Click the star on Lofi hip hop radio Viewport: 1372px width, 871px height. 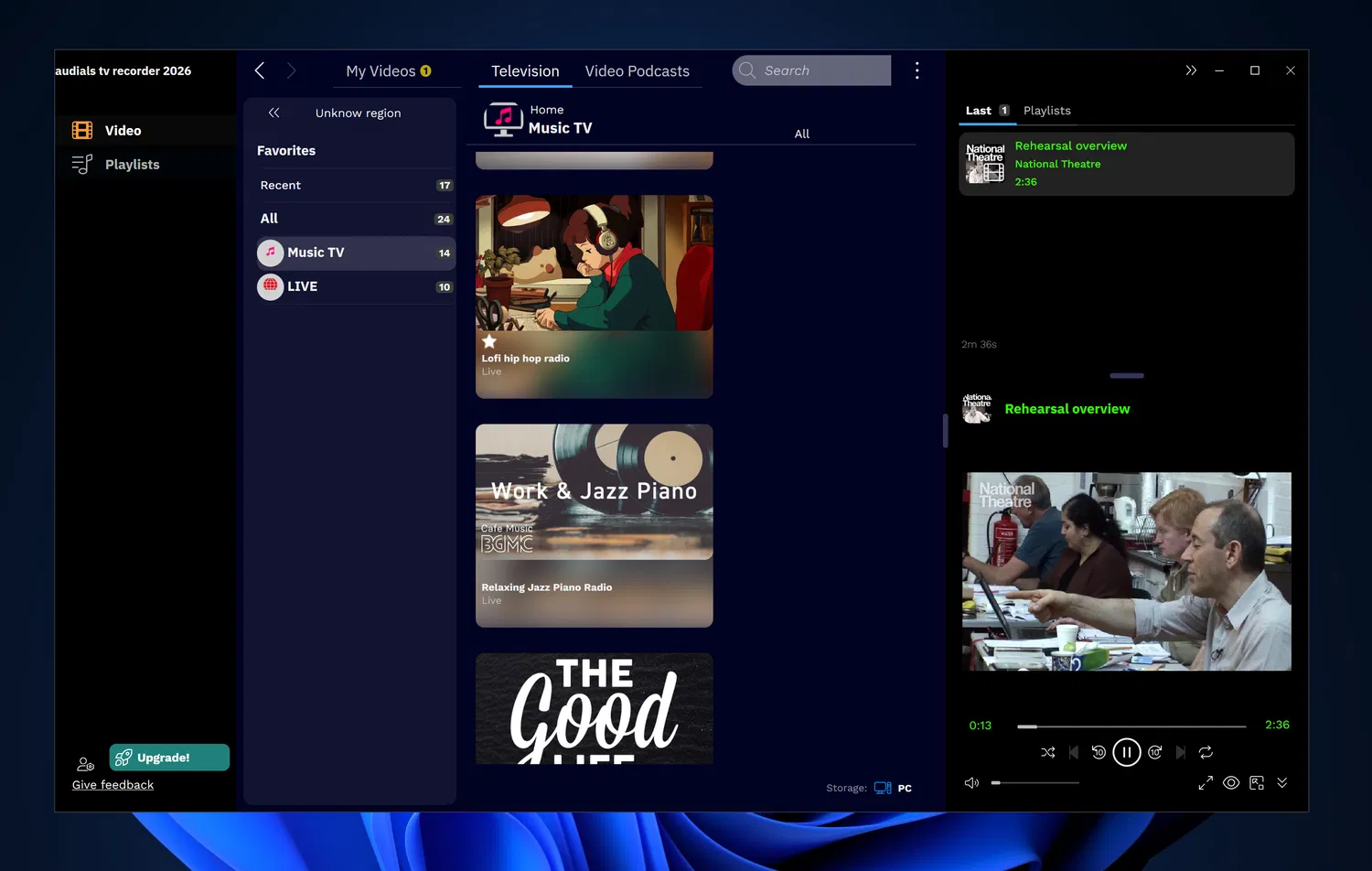click(489, 341)
